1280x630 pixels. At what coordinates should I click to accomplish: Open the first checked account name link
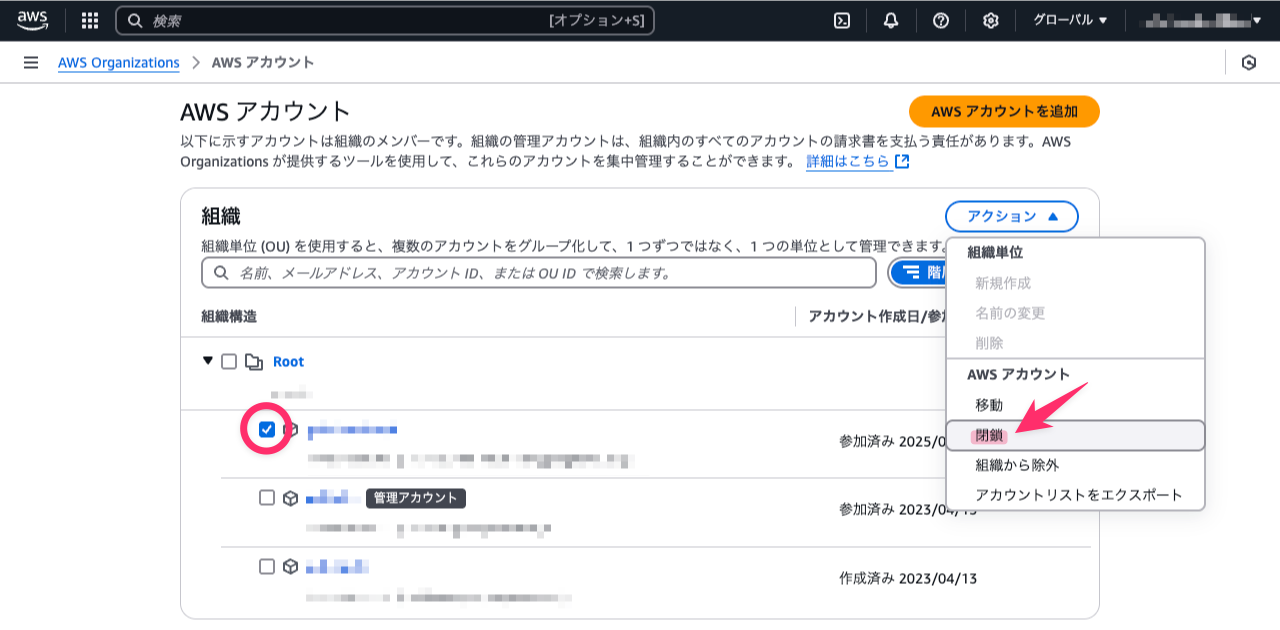pyautogui.click(x=352, y=429)
